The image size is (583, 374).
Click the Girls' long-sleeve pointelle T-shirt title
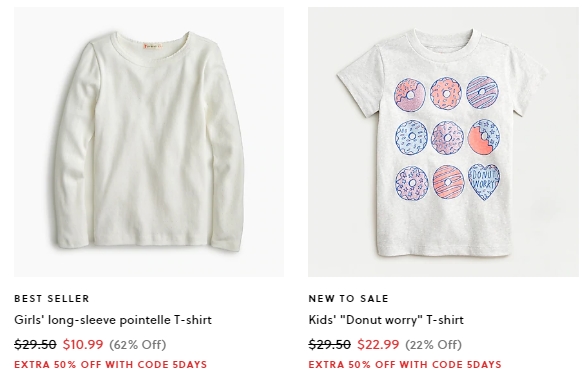click(113, 320)
